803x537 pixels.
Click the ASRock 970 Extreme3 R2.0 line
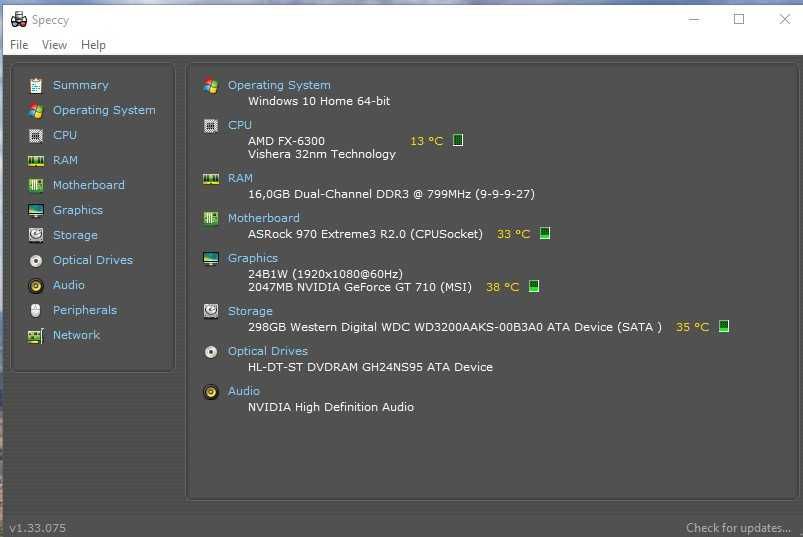click(365, 234)
